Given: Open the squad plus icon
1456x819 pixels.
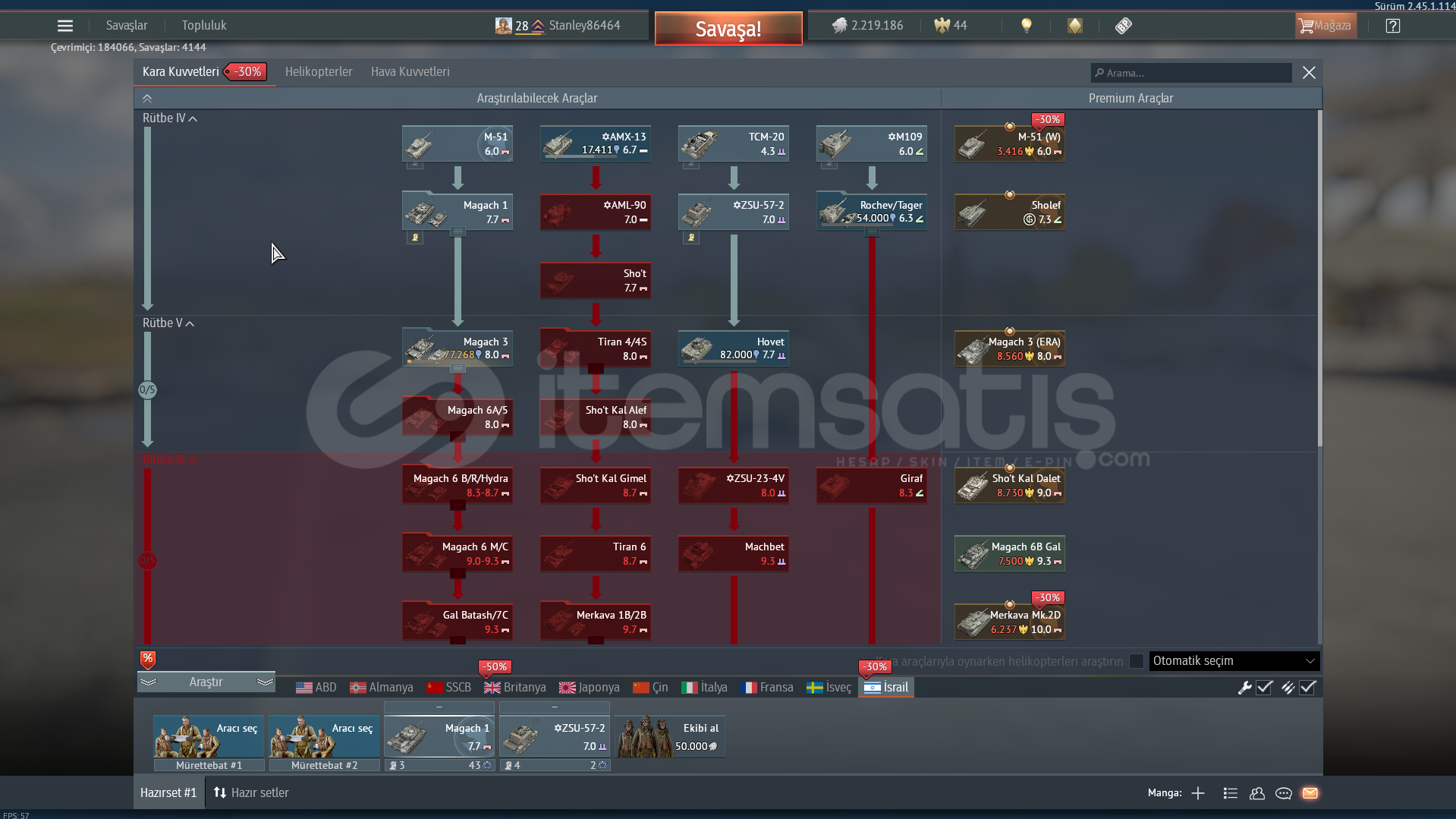Looking at the screenshot, I should [1198, 793].
